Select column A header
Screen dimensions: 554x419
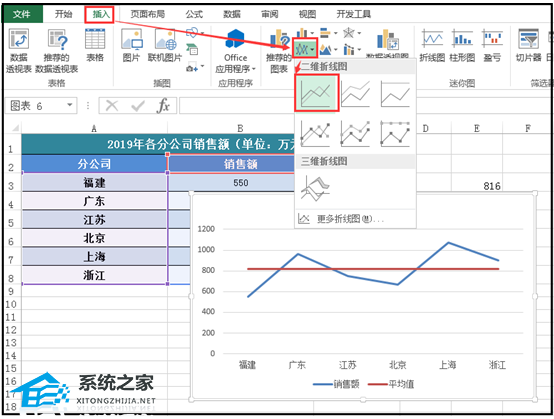(x=94, y=128)
